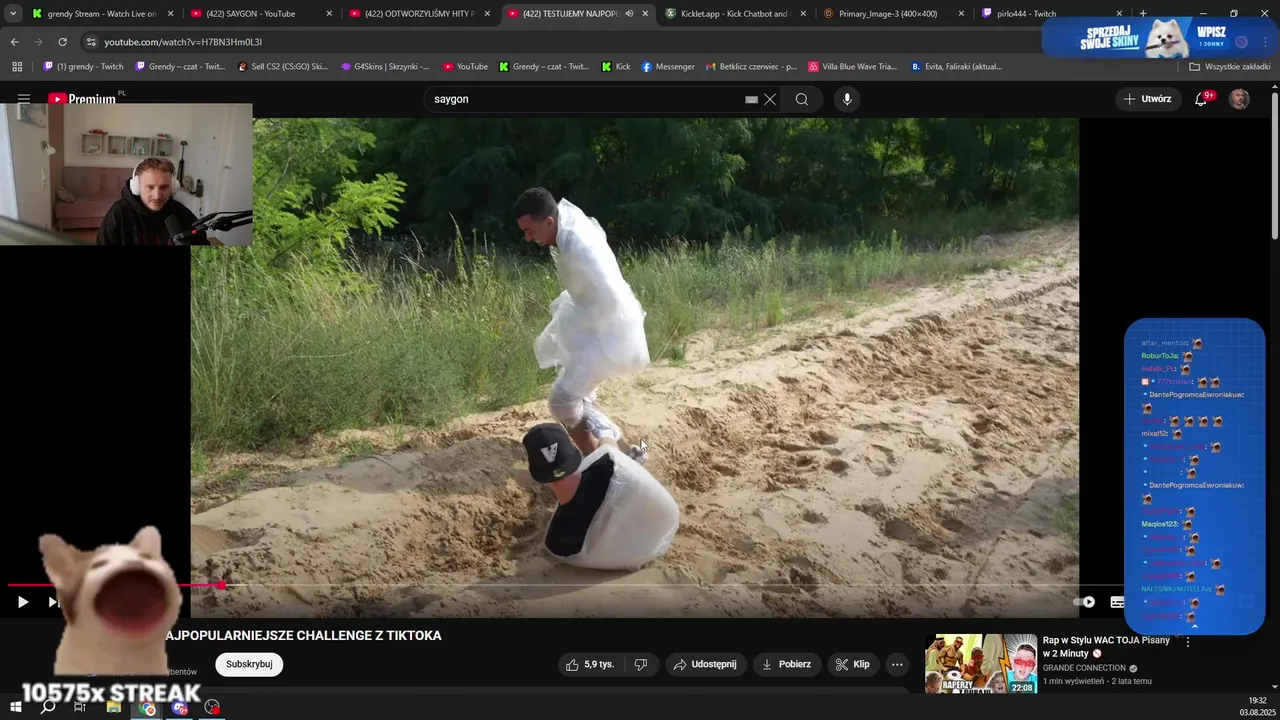Open the Rap w Stylu WAC TOJA title

pyautogui.click(x=1106, y=646)
